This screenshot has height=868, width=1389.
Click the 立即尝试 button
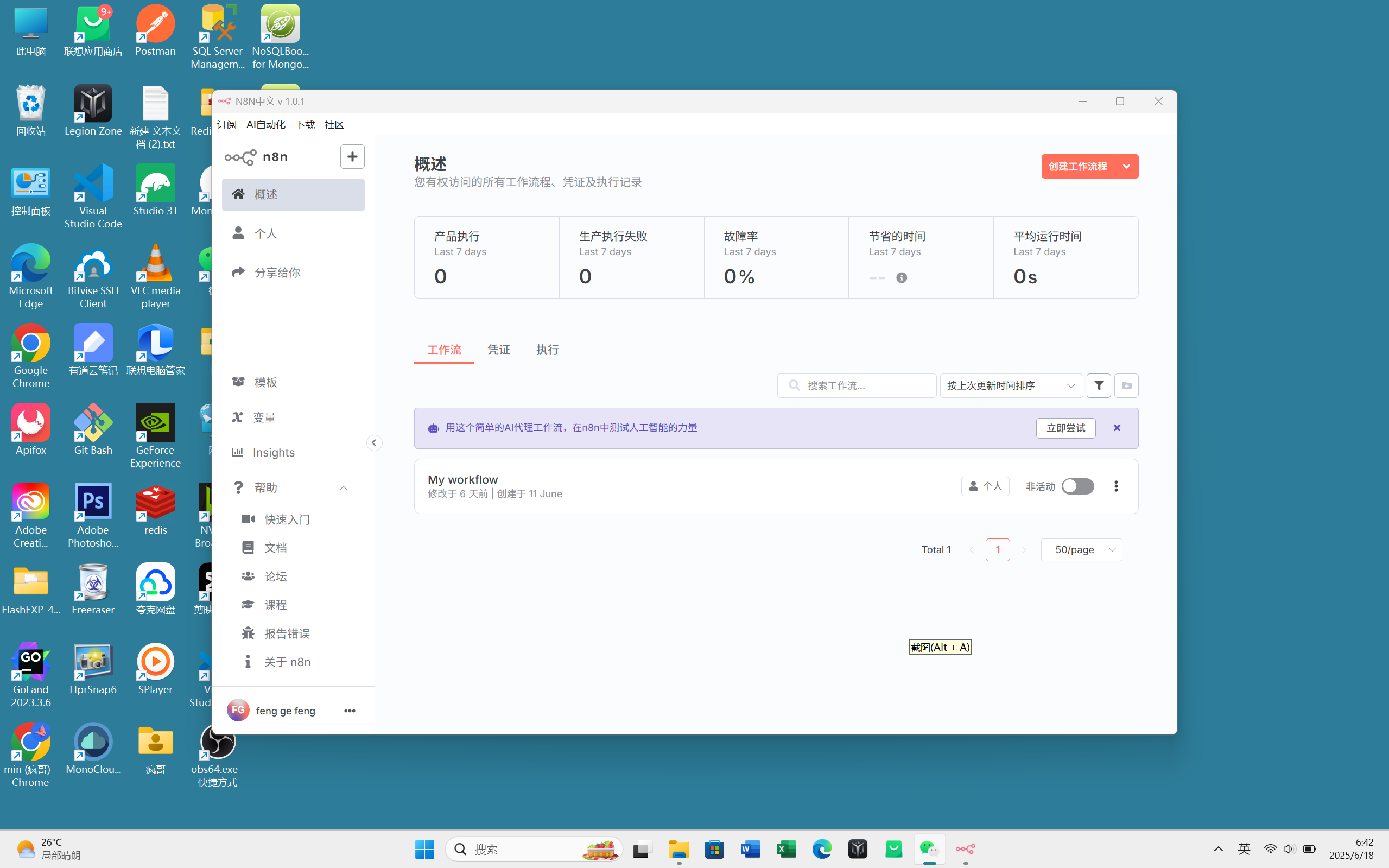click(1065, 428)
